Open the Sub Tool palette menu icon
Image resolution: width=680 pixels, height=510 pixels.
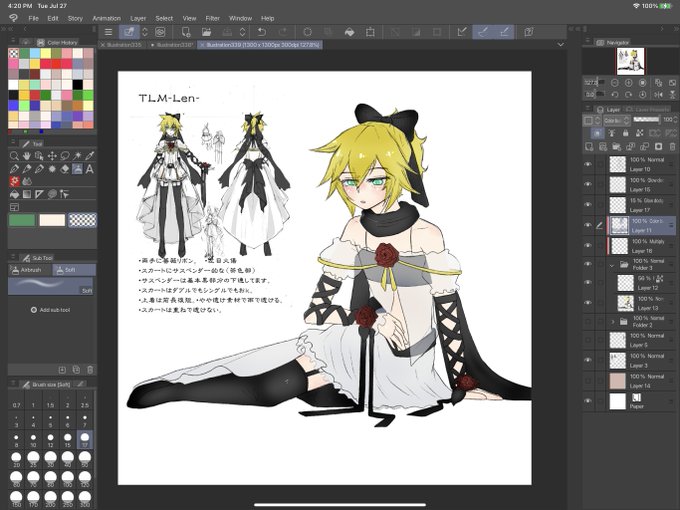coord(13,258)
